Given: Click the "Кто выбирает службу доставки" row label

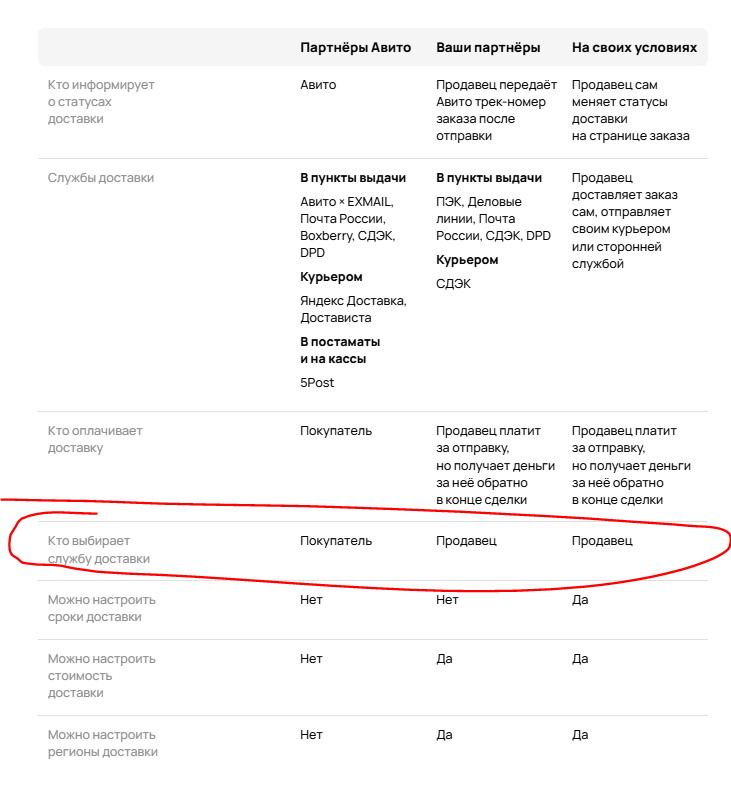Looking at the screenshot, I should tap(99, 550).
